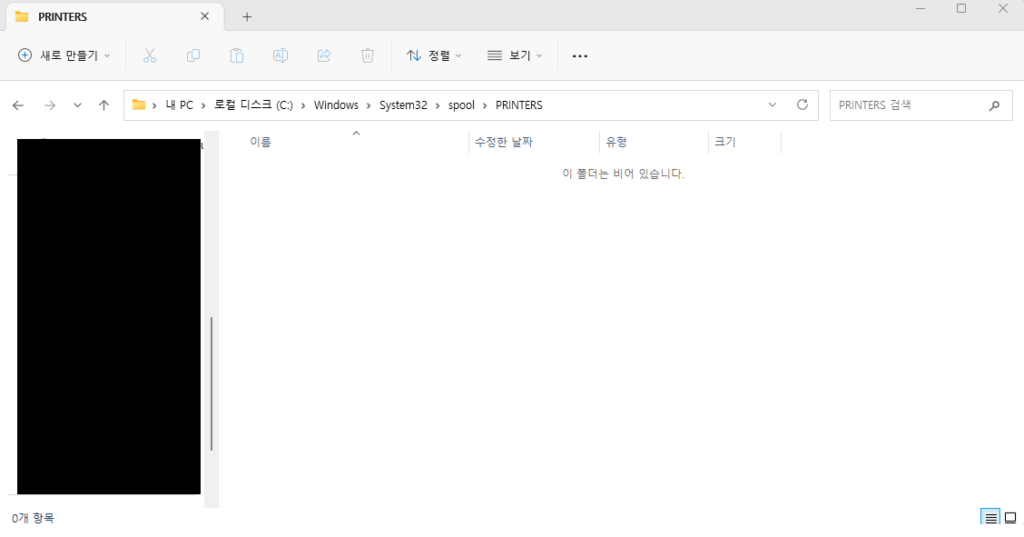Select 내 PC in the breadcrumb
1024x537 pixels.
[179, 105]
